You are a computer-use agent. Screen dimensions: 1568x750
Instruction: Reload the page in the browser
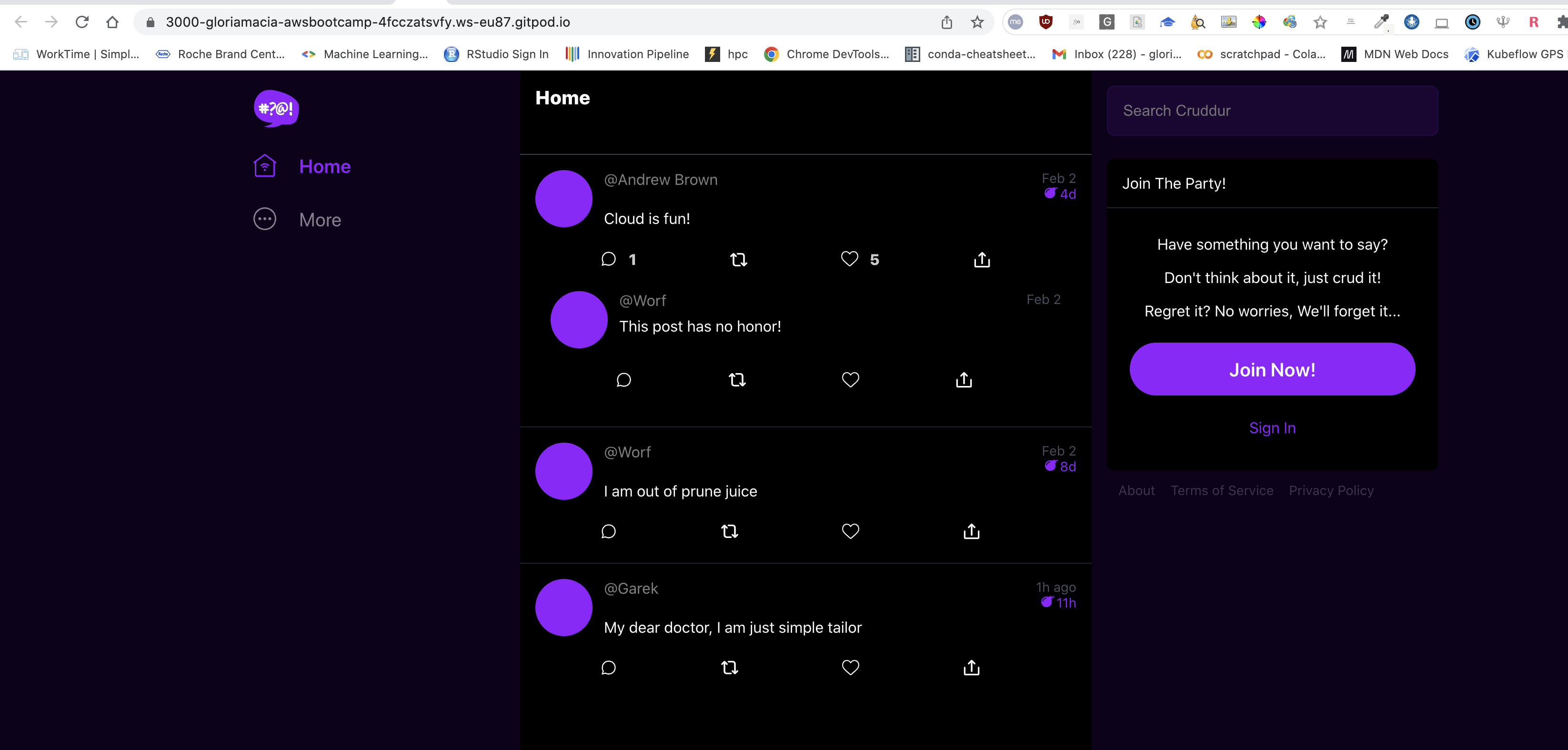82,22
